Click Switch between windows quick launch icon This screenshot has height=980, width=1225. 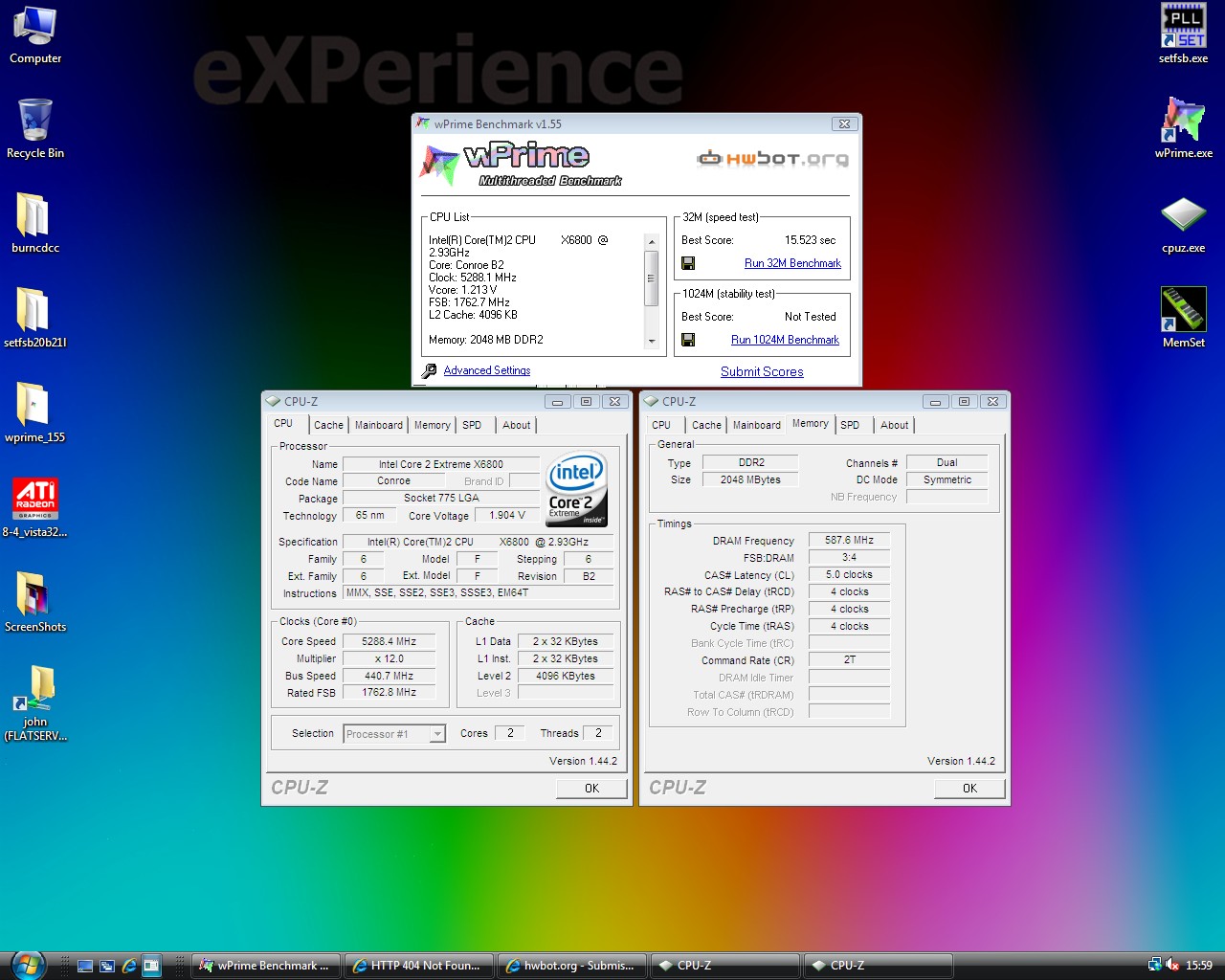click(x=107, y=966)
